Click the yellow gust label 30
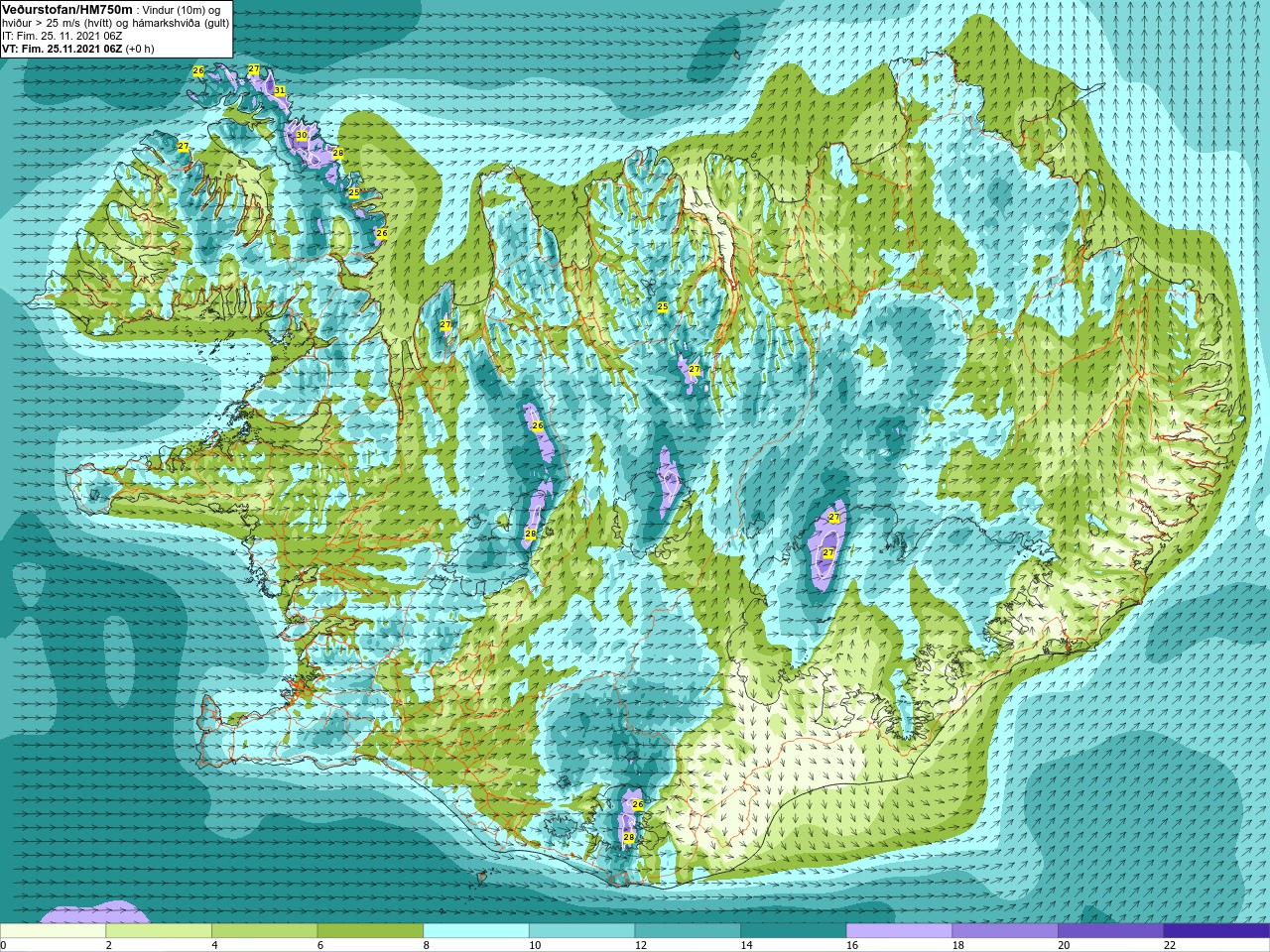Screen dimensions: 1270x952 (x=302, y=135)
